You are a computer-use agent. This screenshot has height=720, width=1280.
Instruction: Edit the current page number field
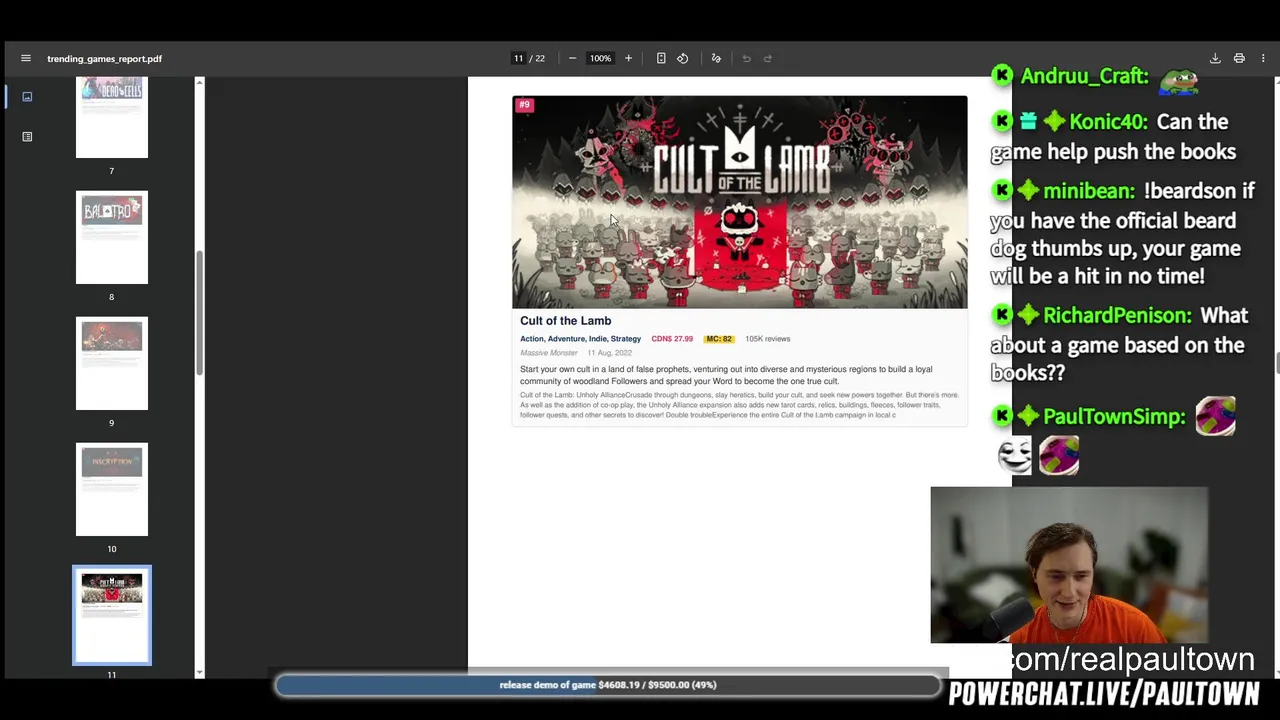[x=518, y=58]
